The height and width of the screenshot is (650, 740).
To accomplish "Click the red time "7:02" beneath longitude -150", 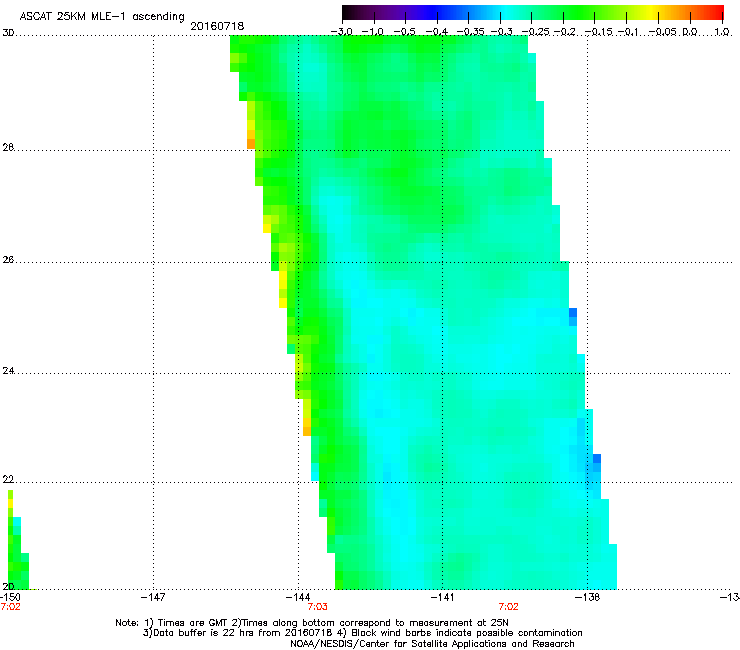I will point(10,607).
